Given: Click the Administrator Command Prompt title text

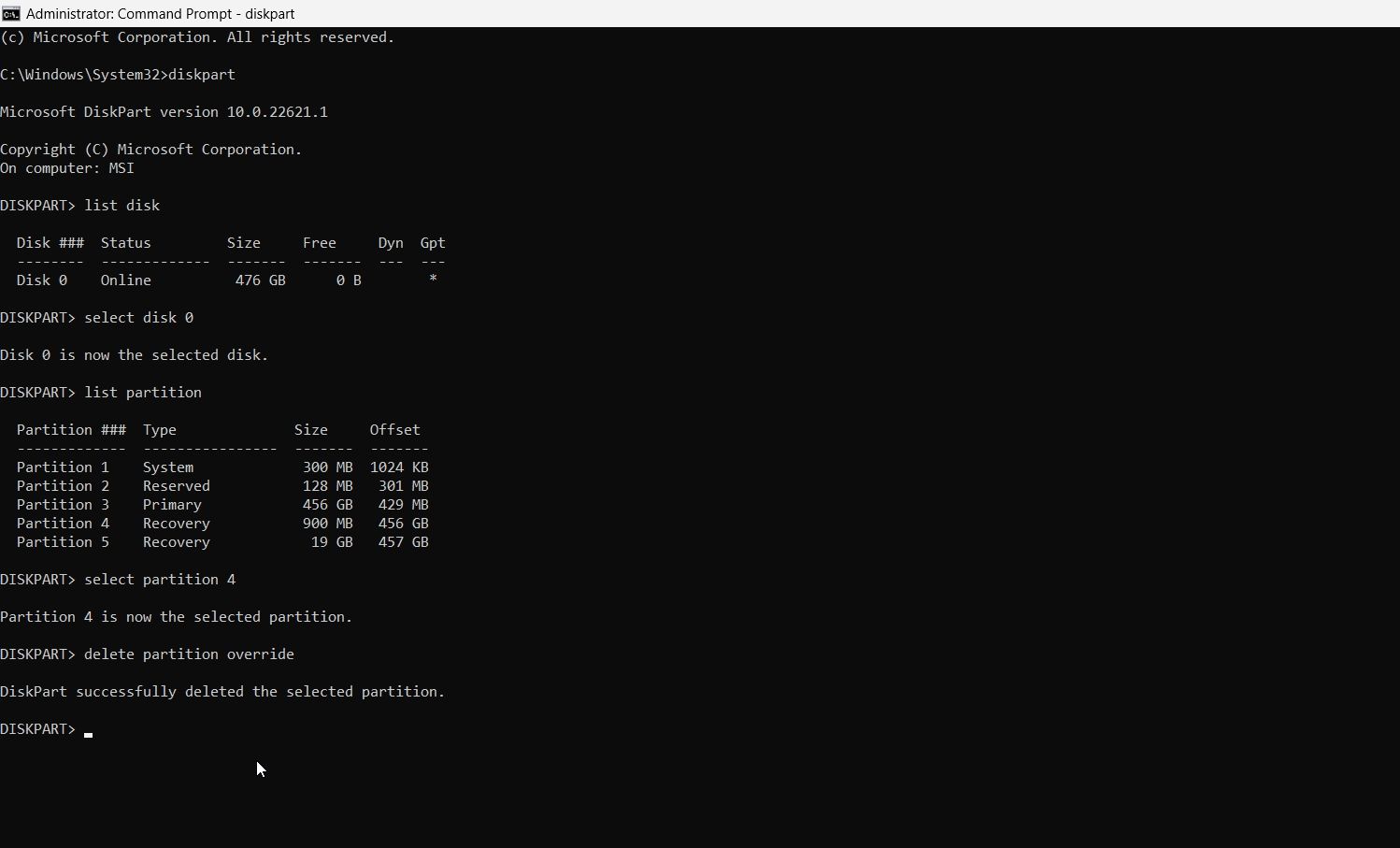Looking at the screenshot, I should (x=159, y=13).
